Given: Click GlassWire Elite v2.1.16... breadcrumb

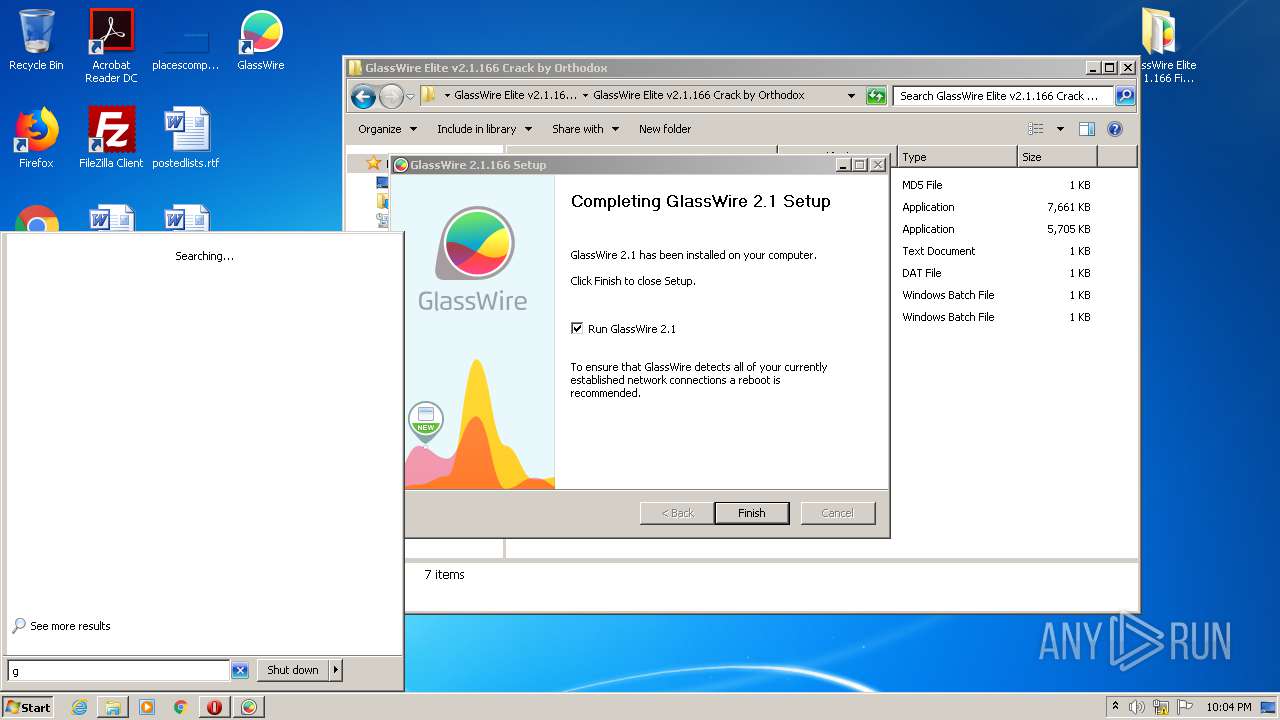Looking at the screenshot, I should click(515, 96).
